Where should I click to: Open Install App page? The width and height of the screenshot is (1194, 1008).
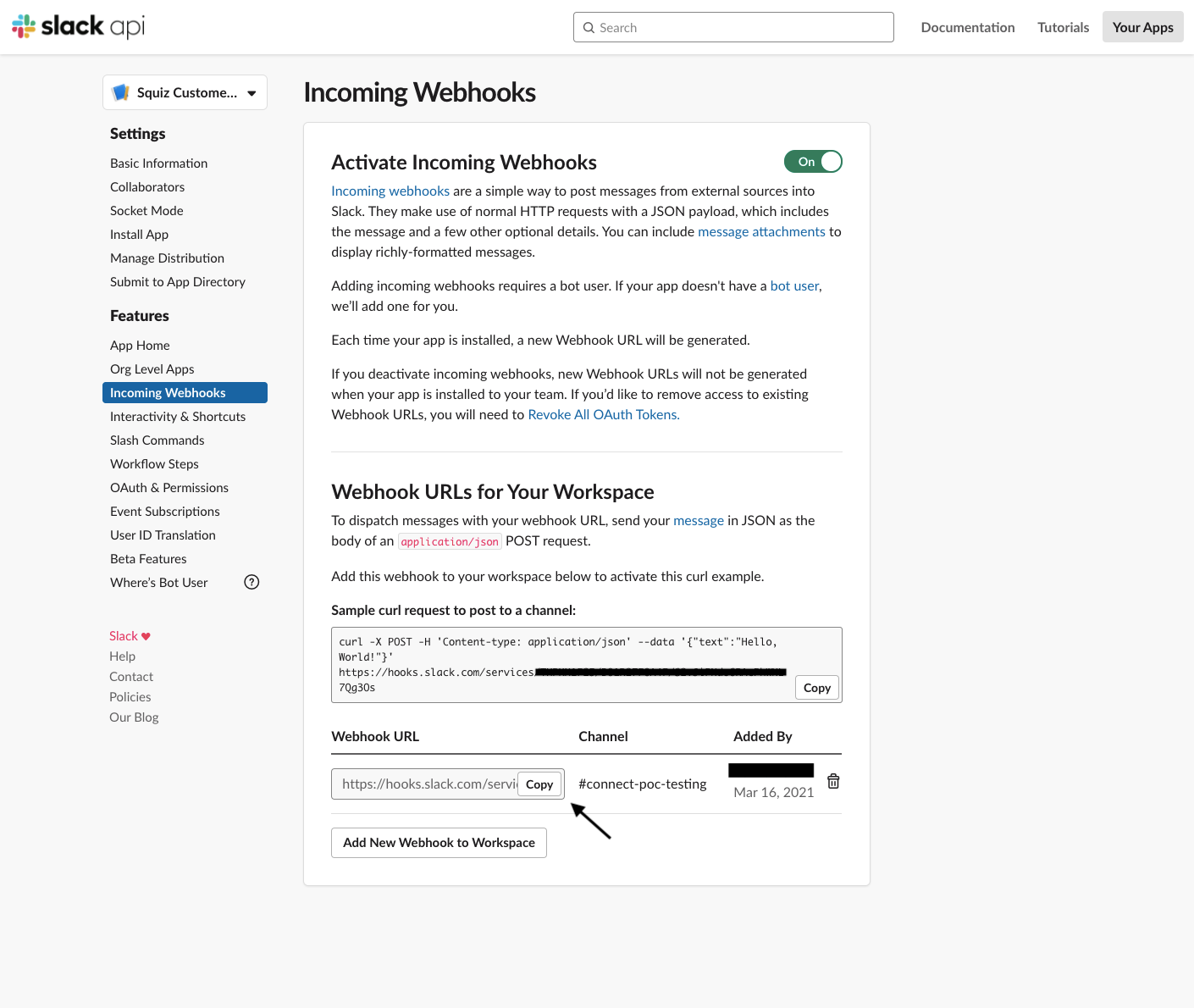click(x=139, y=235)
